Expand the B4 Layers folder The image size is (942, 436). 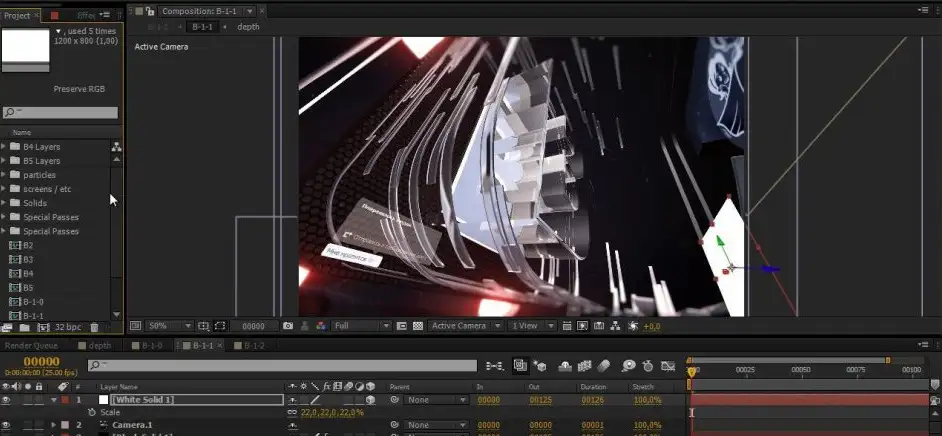point(4,147)
